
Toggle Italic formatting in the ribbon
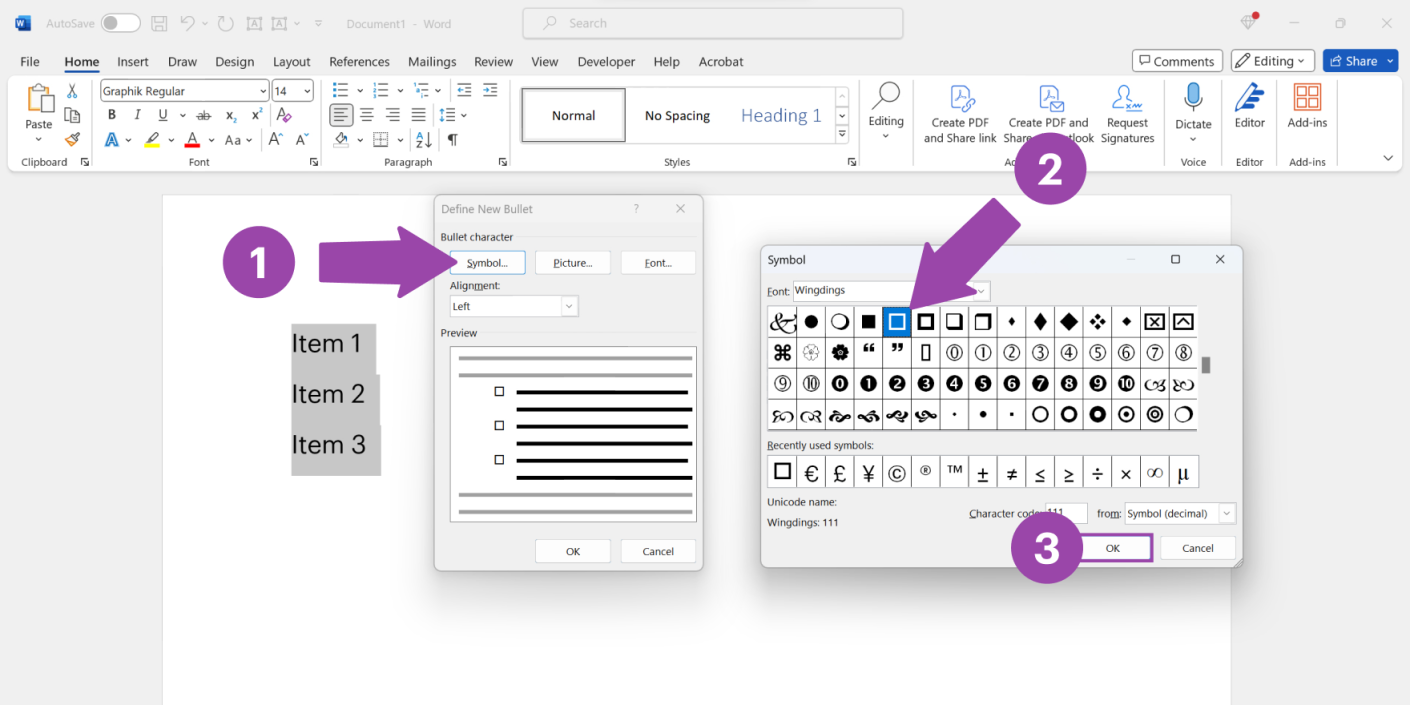point(137,115)
